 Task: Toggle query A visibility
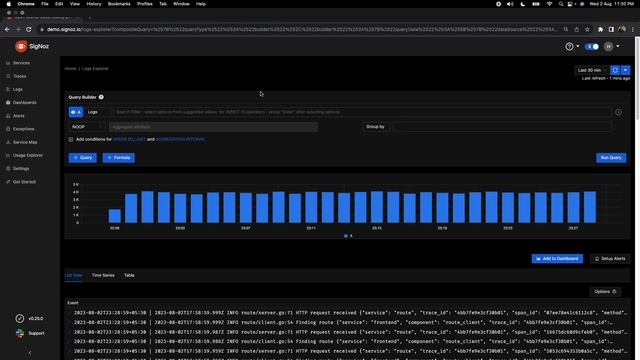76,112
